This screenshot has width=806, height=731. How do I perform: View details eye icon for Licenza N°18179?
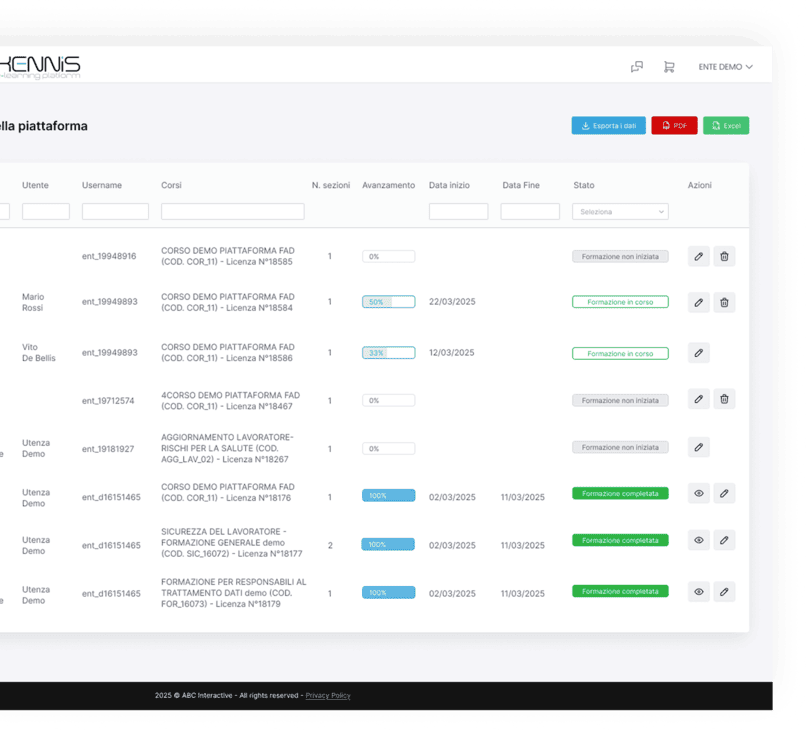tap(699, 591)
